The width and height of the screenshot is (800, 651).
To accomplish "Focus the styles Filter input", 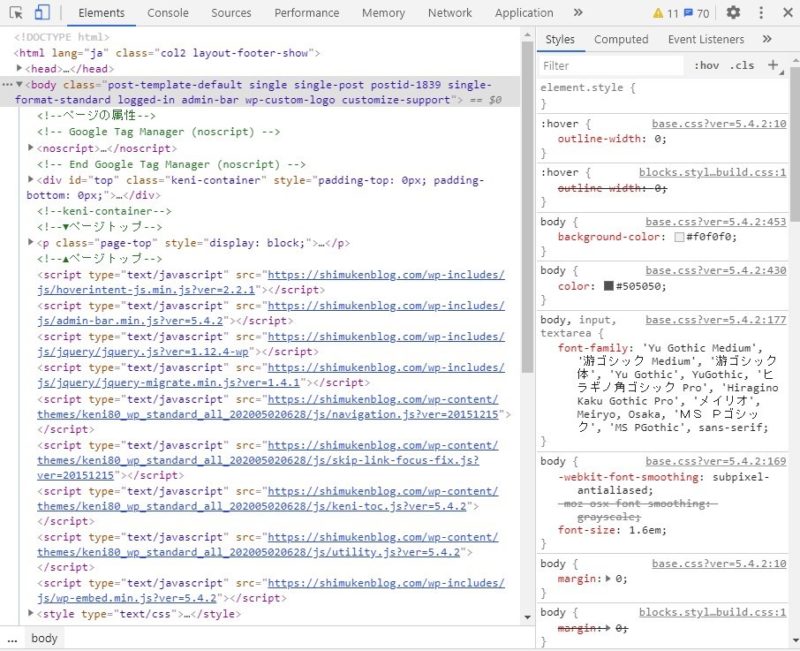I will tap(612, 66).
